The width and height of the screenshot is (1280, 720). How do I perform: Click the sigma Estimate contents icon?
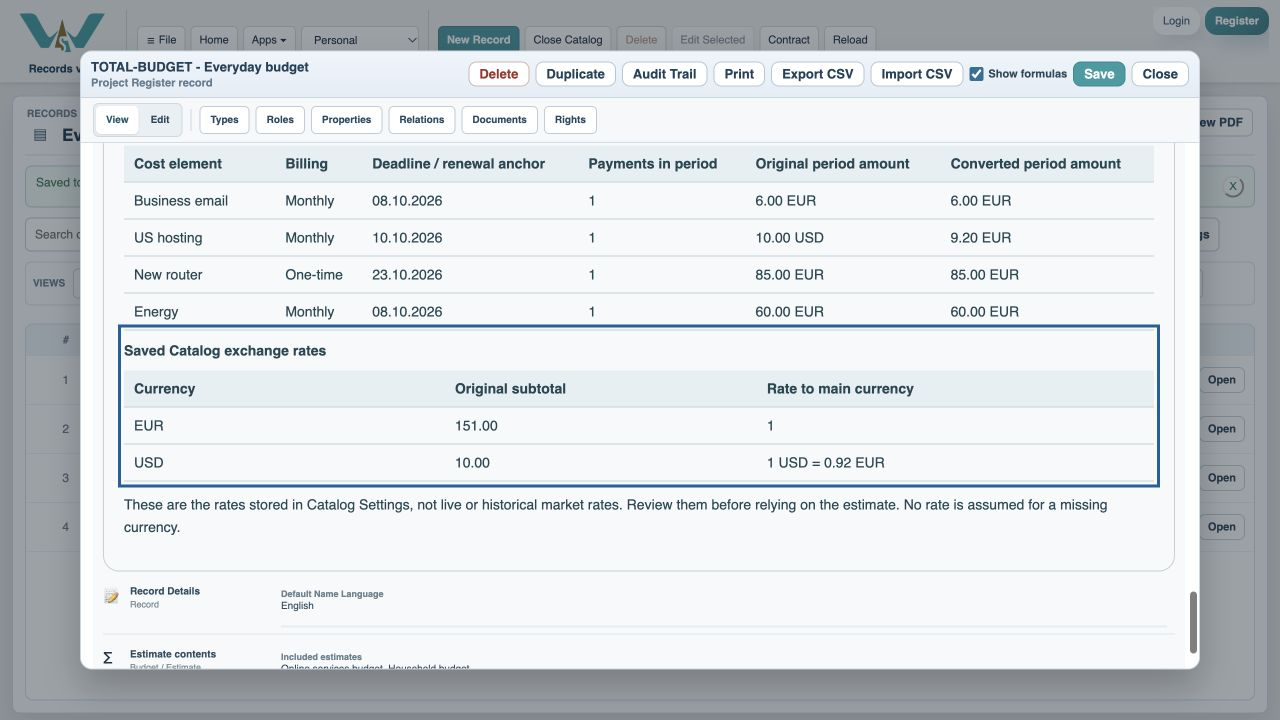[108, 658]
